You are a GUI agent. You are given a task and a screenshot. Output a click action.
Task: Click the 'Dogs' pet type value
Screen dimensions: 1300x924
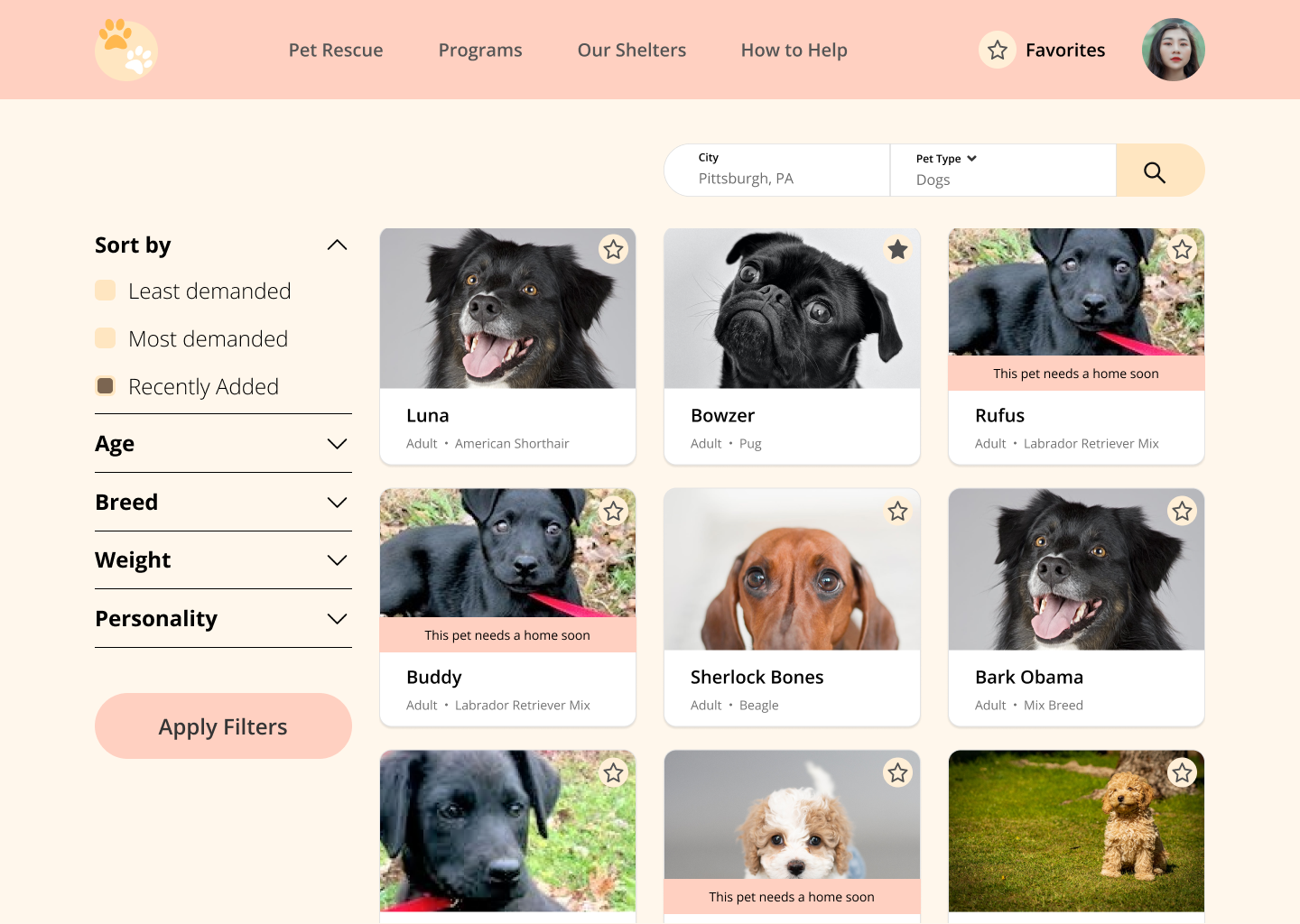pyautogui.click(x=933, y=180)
